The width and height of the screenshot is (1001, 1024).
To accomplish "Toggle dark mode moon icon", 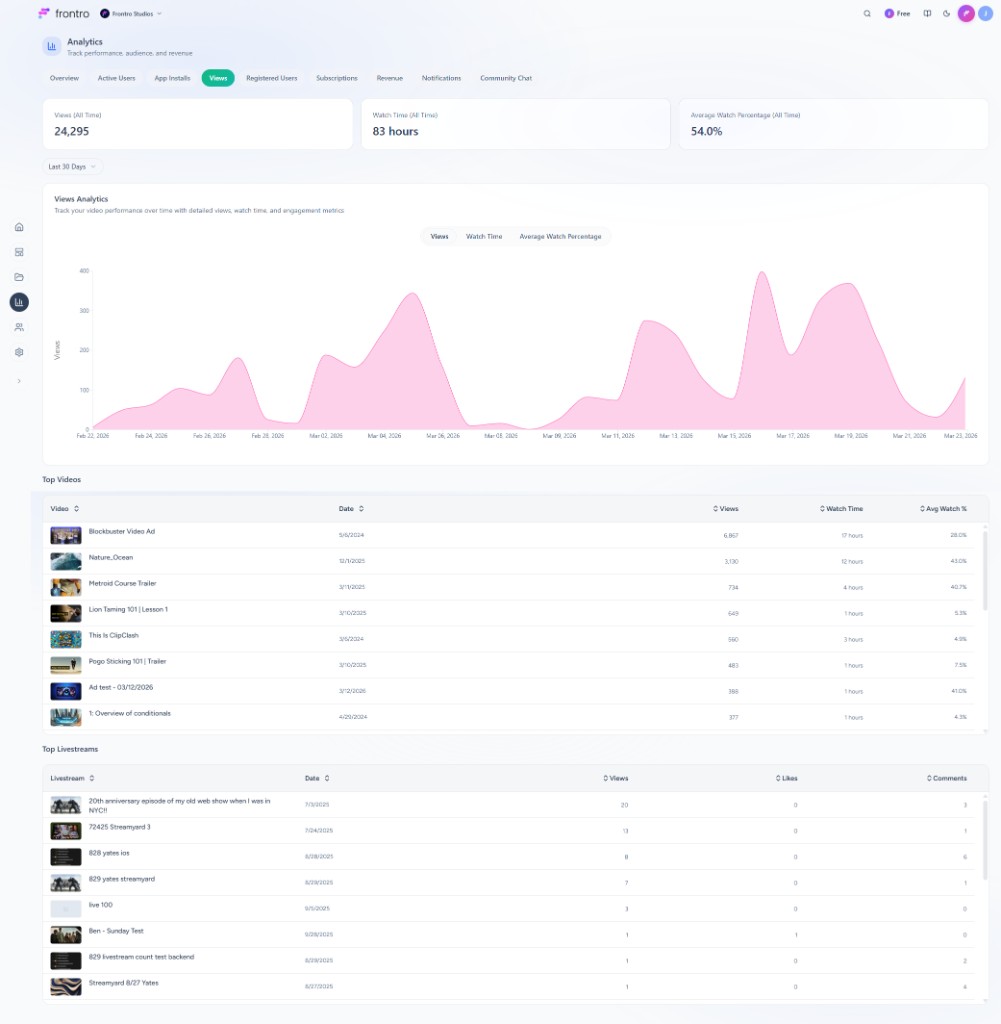I will [946, 14].
